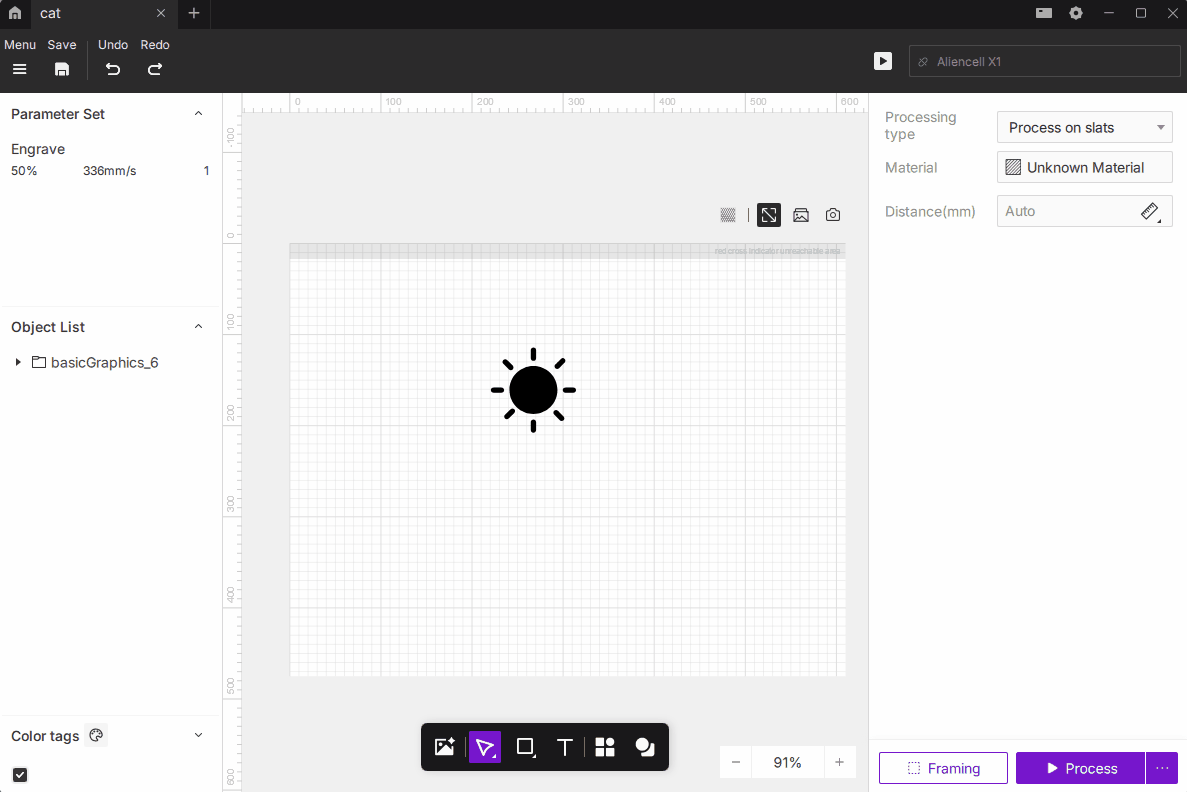Click the purple Process button
Screen dimensions: 1187x792
tap(1080, 768)
